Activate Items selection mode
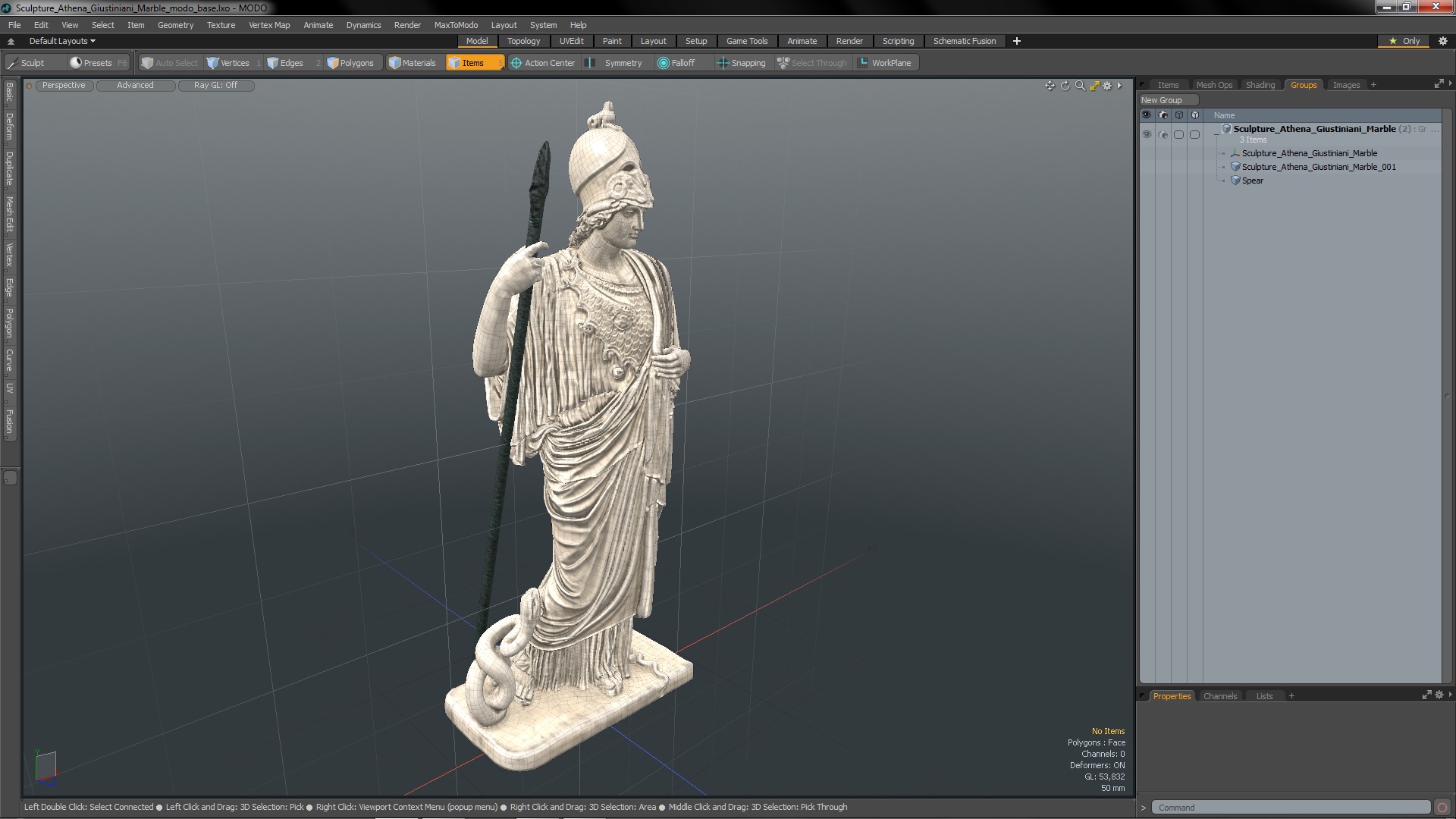The image size is (1456, 819). coord(475,63)
